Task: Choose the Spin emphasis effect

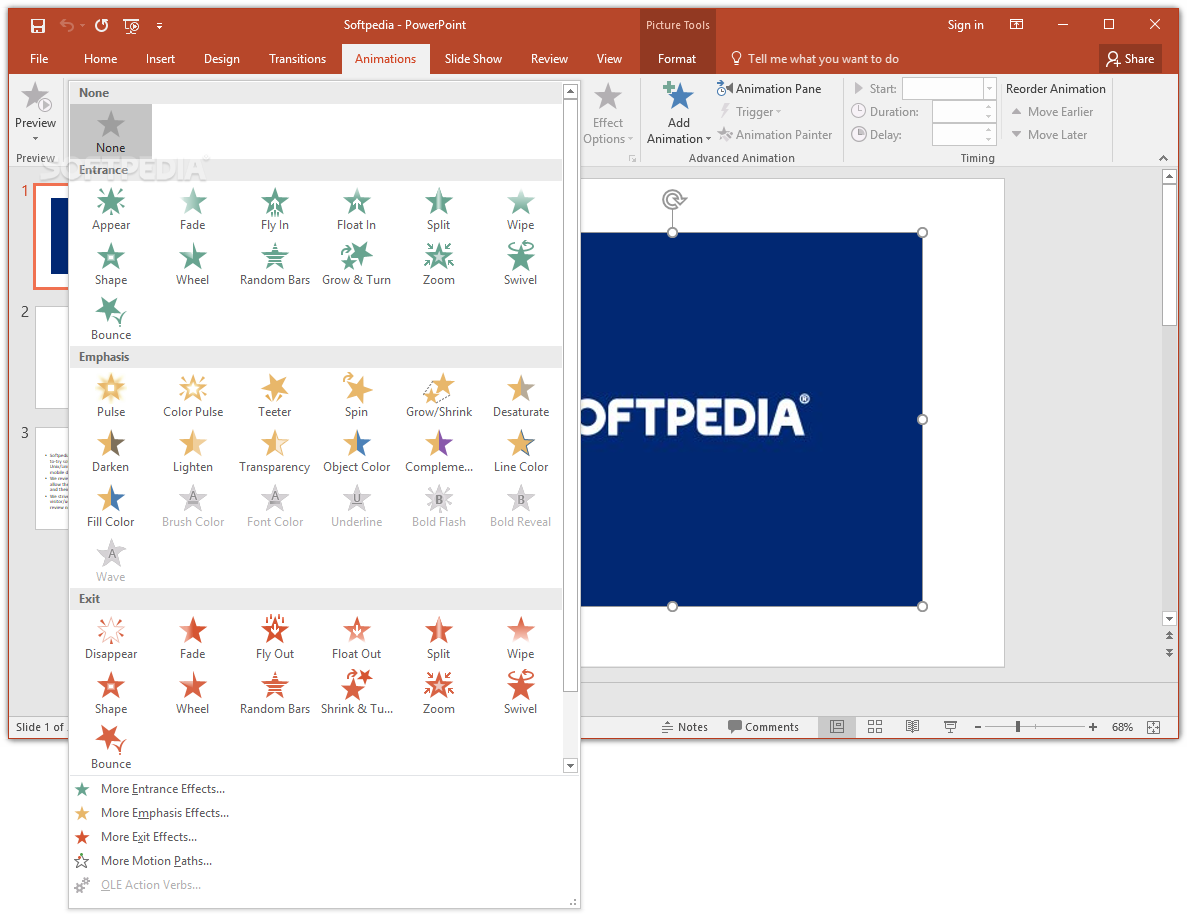Action: (x=357, y=396)
